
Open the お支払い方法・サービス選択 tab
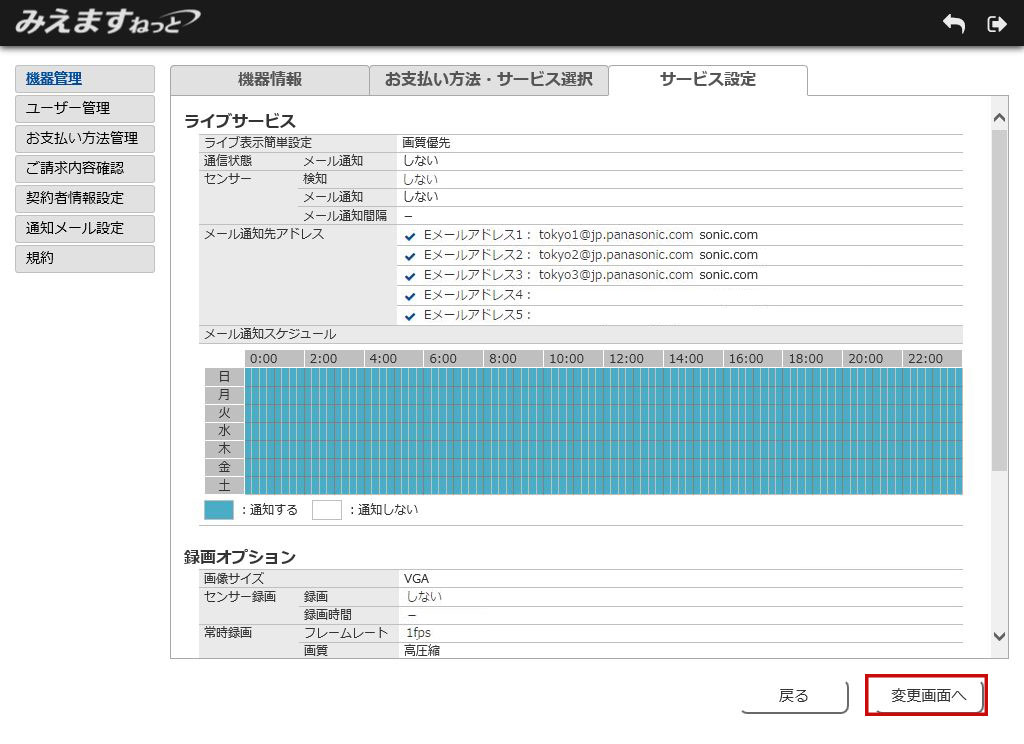[x=488, y=80]
